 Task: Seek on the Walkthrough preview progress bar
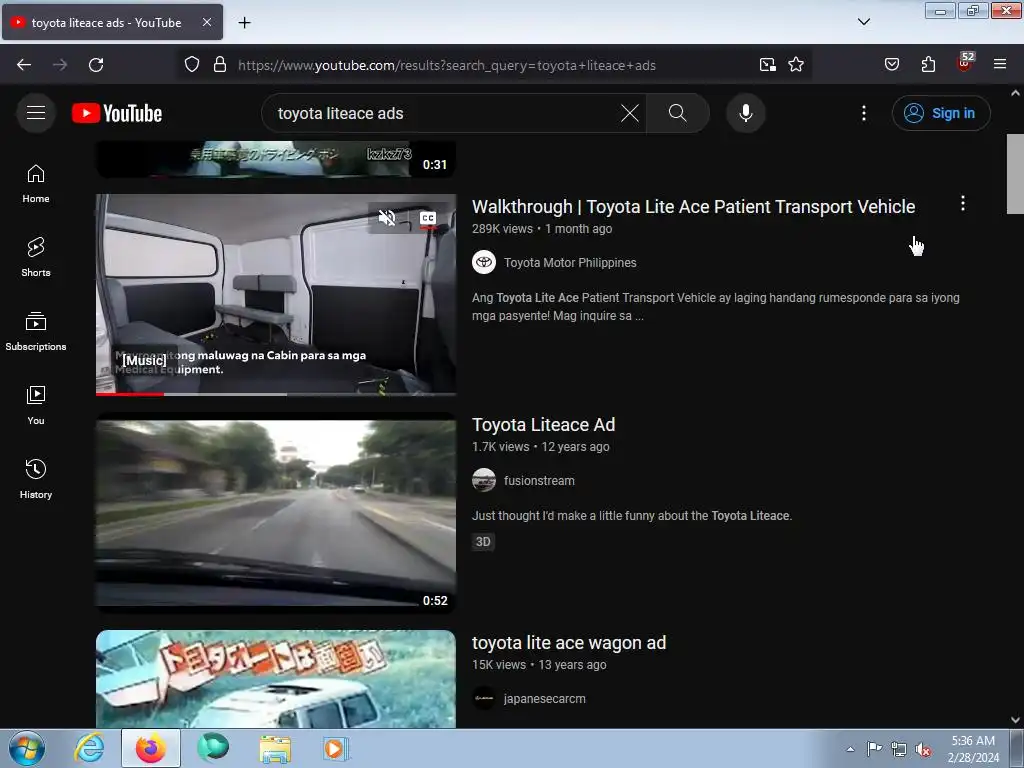(x=276, y=394)
